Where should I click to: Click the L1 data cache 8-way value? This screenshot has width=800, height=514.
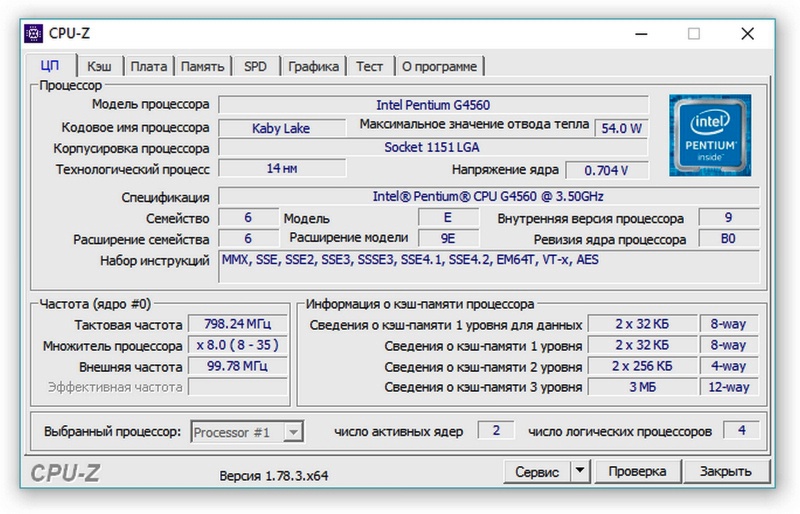click(x=729, y=324)
